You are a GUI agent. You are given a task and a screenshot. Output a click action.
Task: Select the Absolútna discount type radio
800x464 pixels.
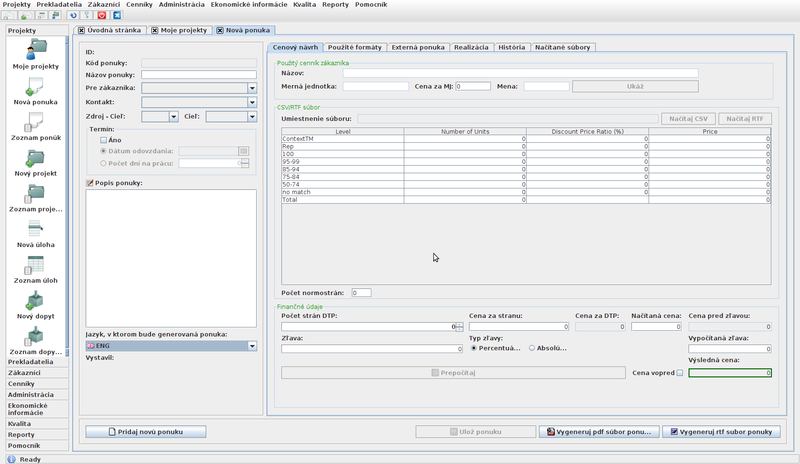pyautogui.click(x=532, y=348)
